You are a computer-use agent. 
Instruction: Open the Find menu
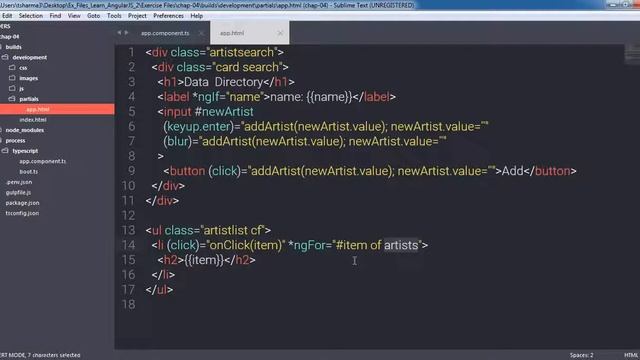[x=55, y=16]
